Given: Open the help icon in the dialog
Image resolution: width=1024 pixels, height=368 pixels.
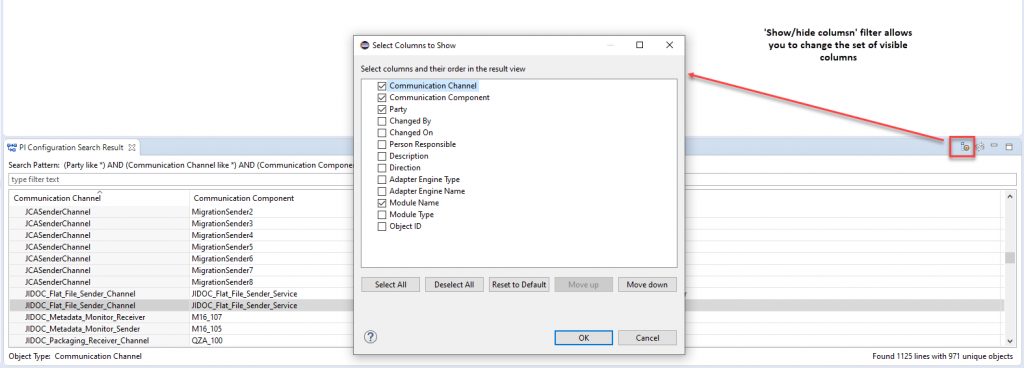Looking at the screenshot, I should pyautogui.click(x=370, y=337).
